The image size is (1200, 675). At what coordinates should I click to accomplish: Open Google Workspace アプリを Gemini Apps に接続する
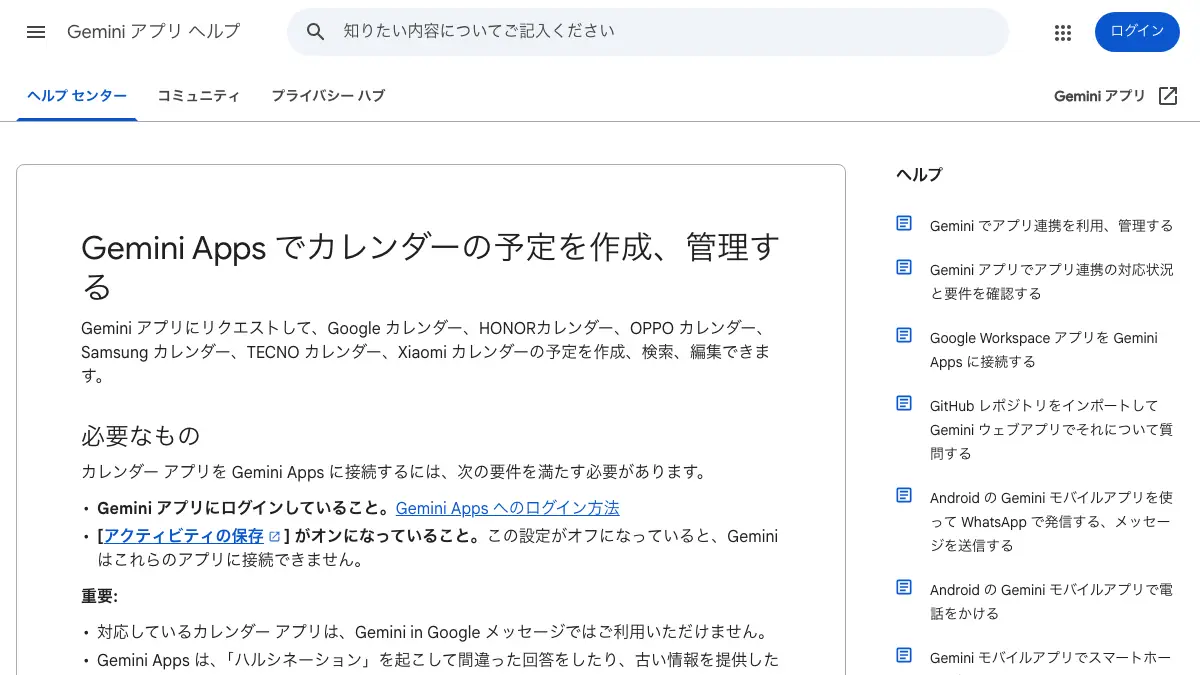(1043, 350)
